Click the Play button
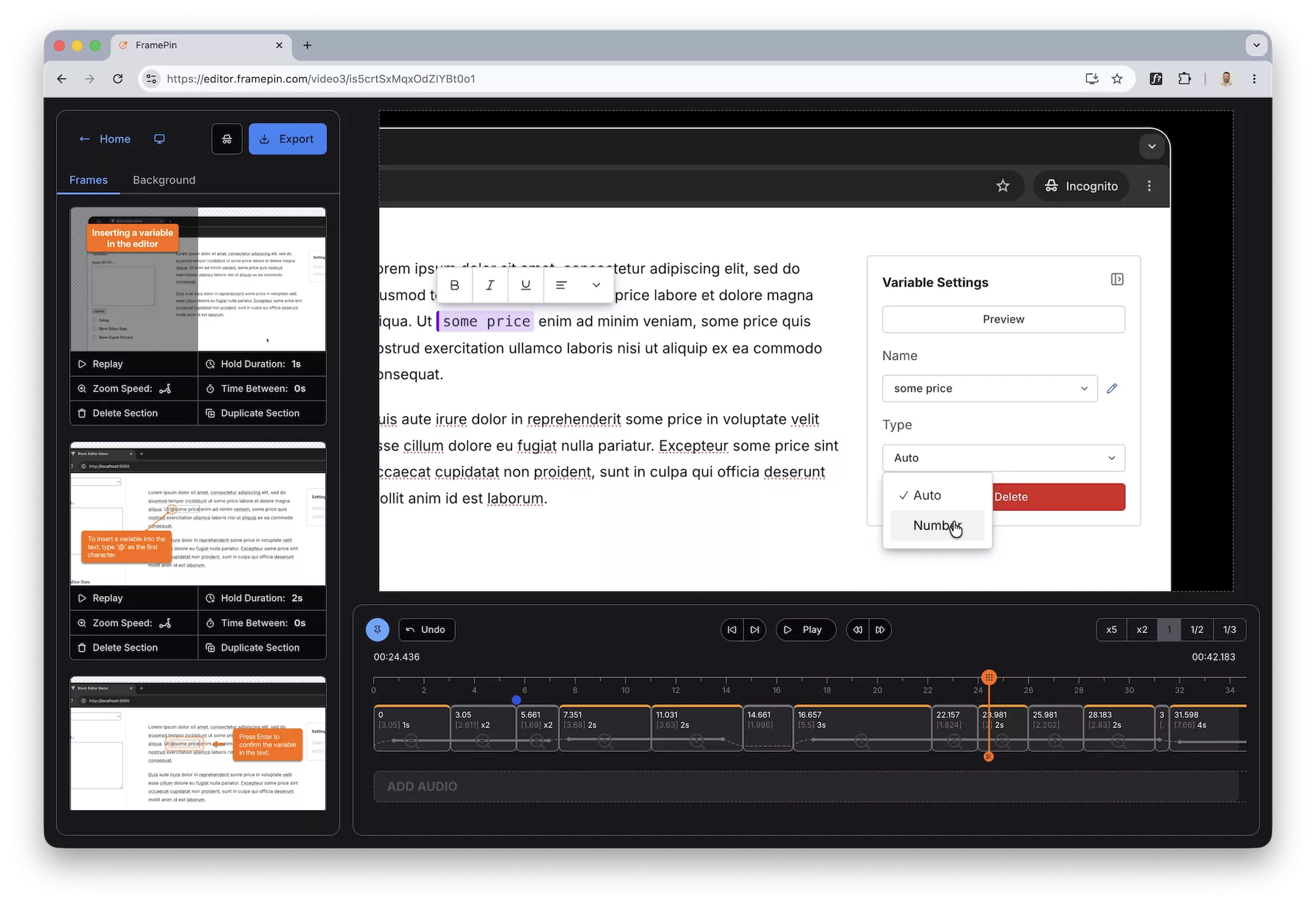 tap(806, 630)
